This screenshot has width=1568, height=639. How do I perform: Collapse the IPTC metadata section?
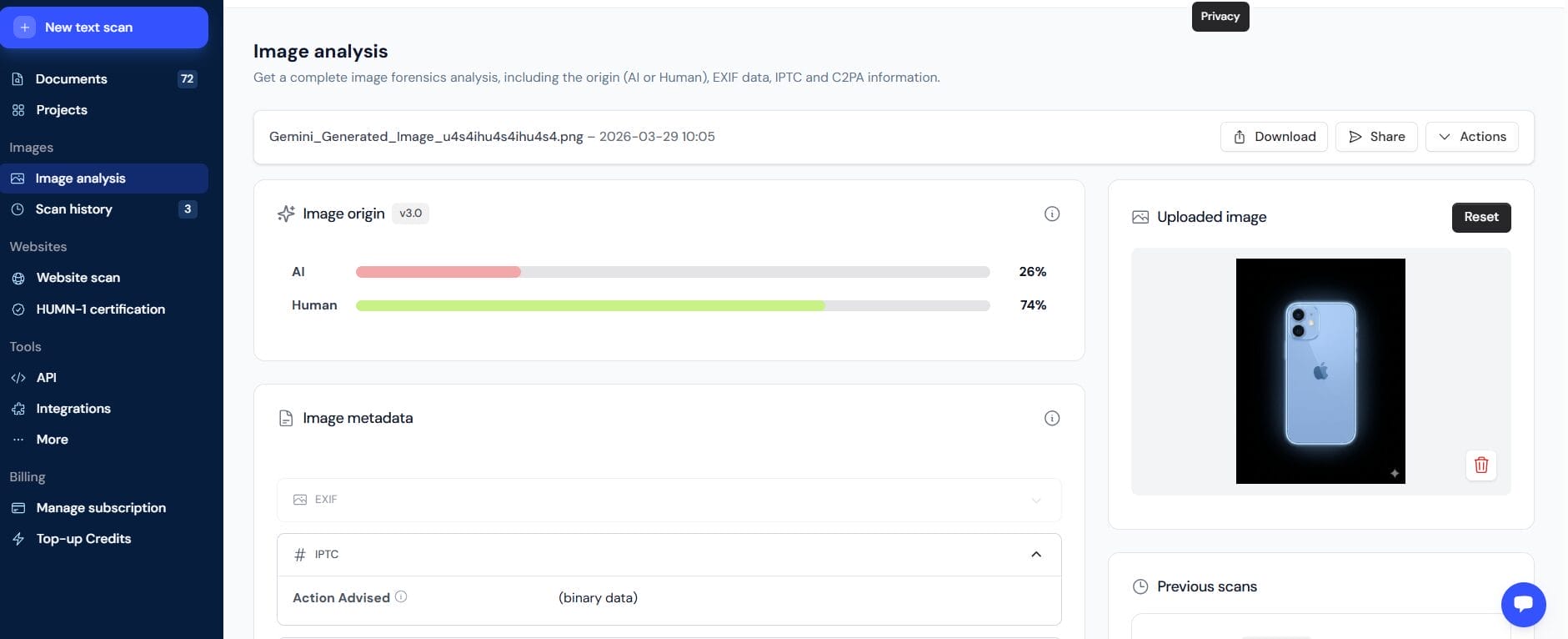click(669, 555)
